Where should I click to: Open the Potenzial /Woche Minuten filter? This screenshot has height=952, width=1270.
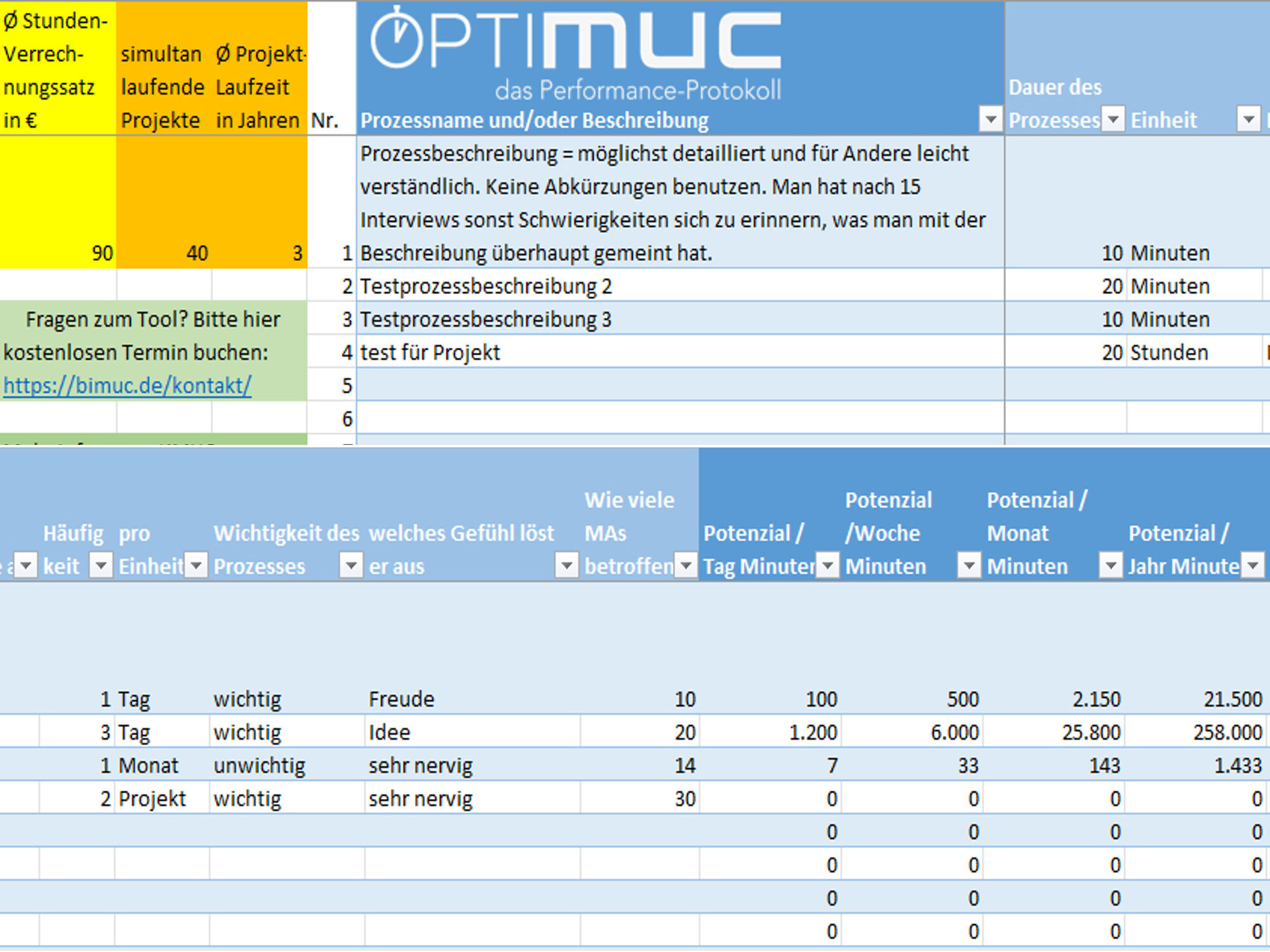[970, 565]
